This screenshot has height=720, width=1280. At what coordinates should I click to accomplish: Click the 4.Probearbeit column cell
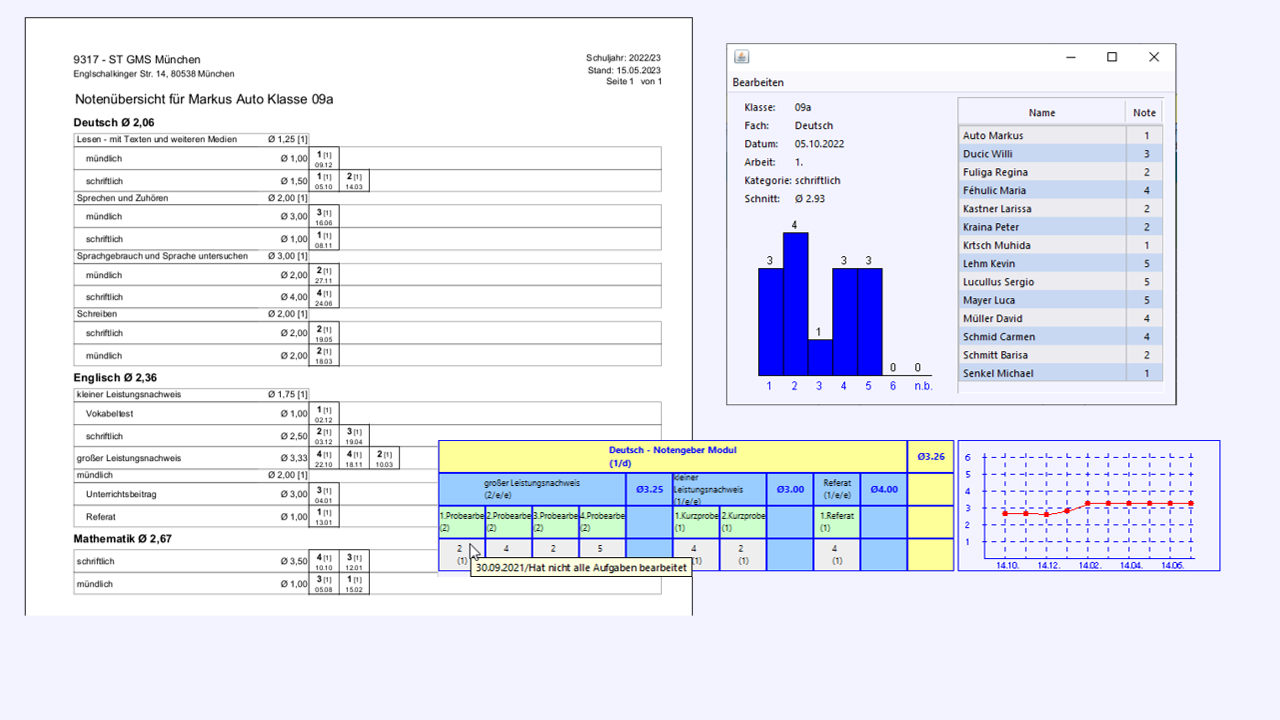pos(602,521)
